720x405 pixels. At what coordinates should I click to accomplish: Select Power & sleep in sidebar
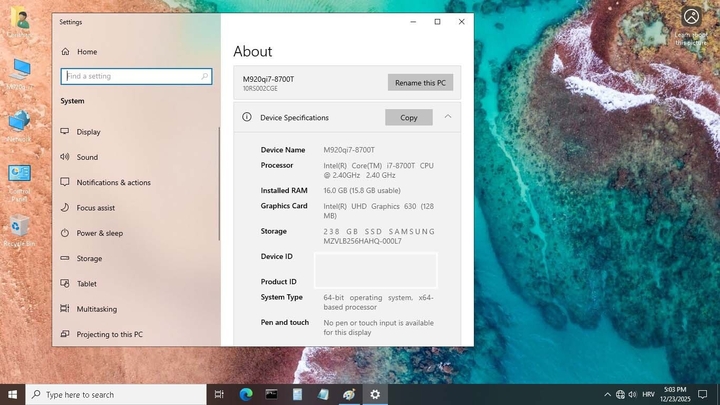pyautogui.click(x=99, y=233)
